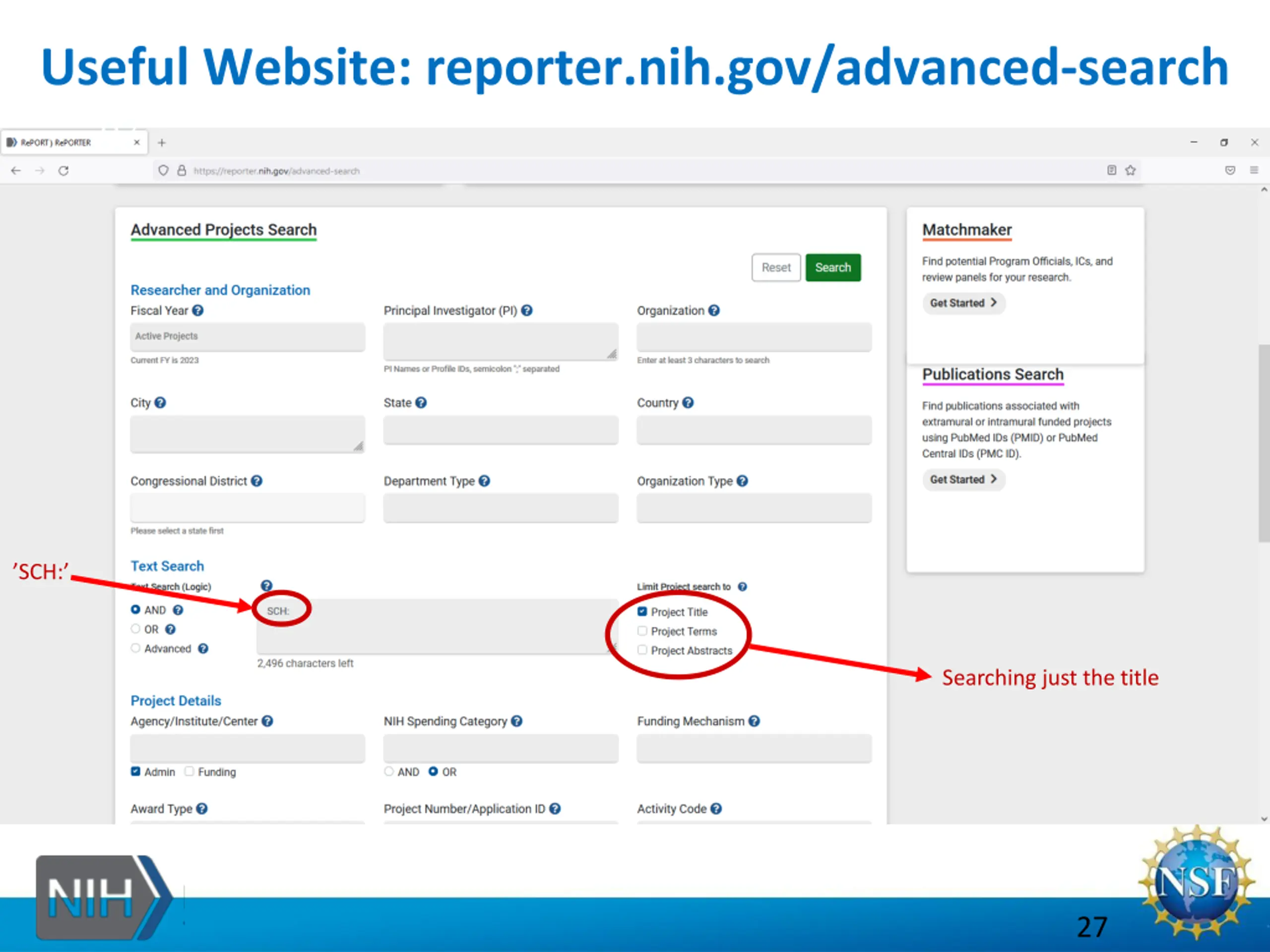This screenshot has width=1270, height=952.
Task: Click help icon beside NIH Spending Category
Action: (x=516, y=721)
